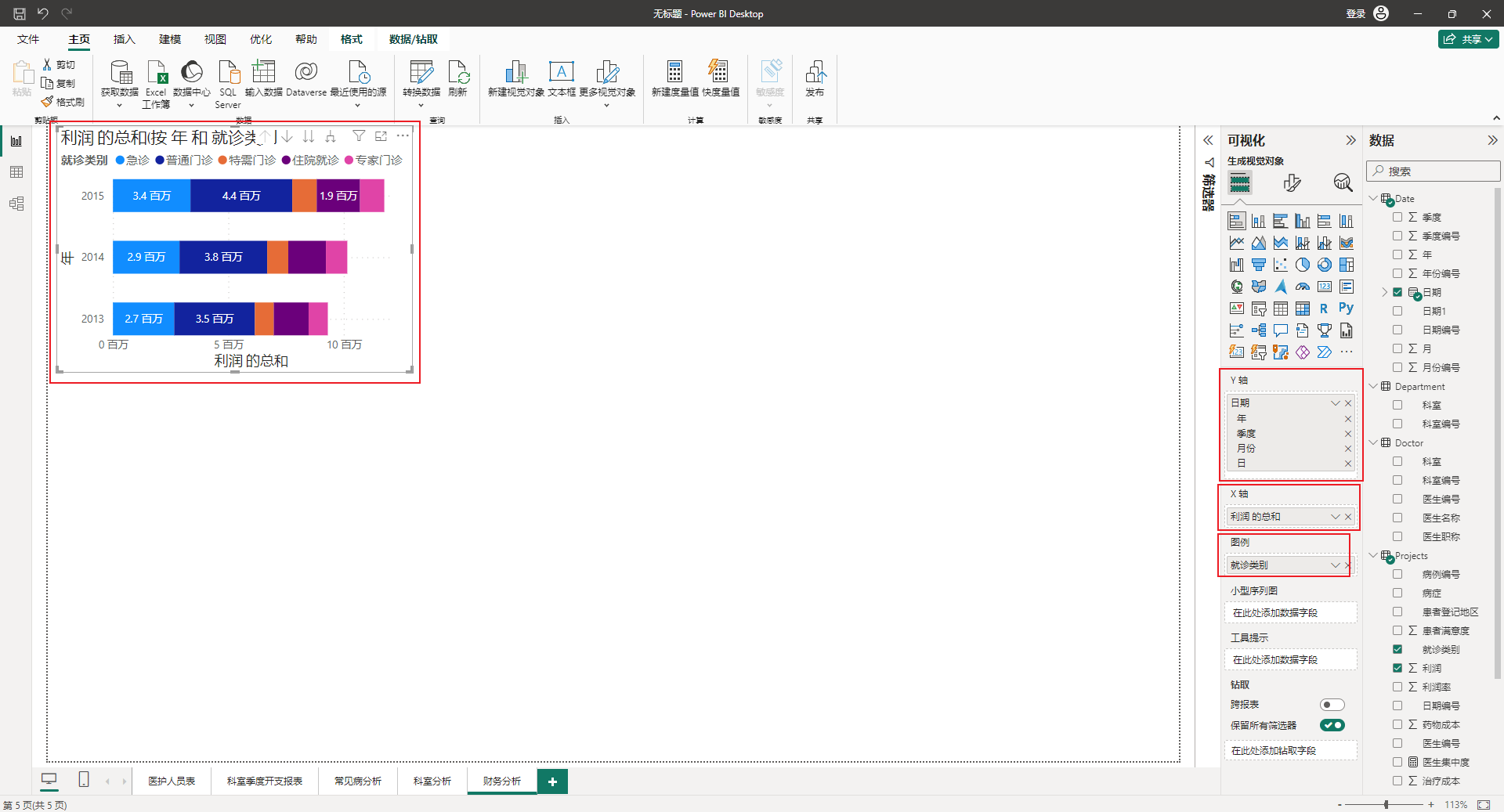Adjust the zoom slider in status bar
This screenshot has width=1504, height=812.
pyautogui.click(x=1386, y=804)
